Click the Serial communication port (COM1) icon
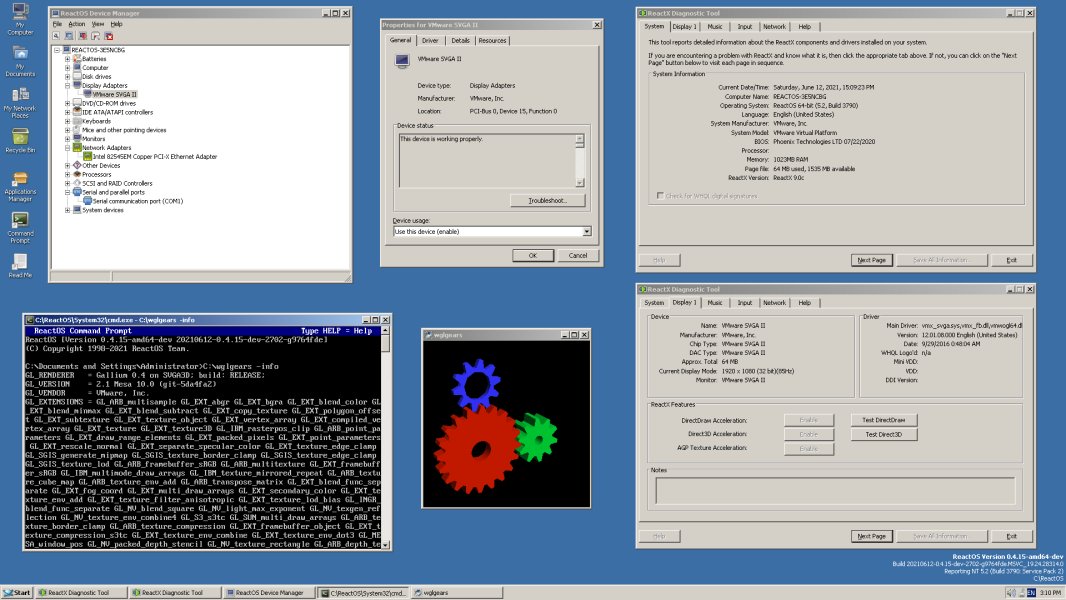1066x600 pixels. click(87, 201)
